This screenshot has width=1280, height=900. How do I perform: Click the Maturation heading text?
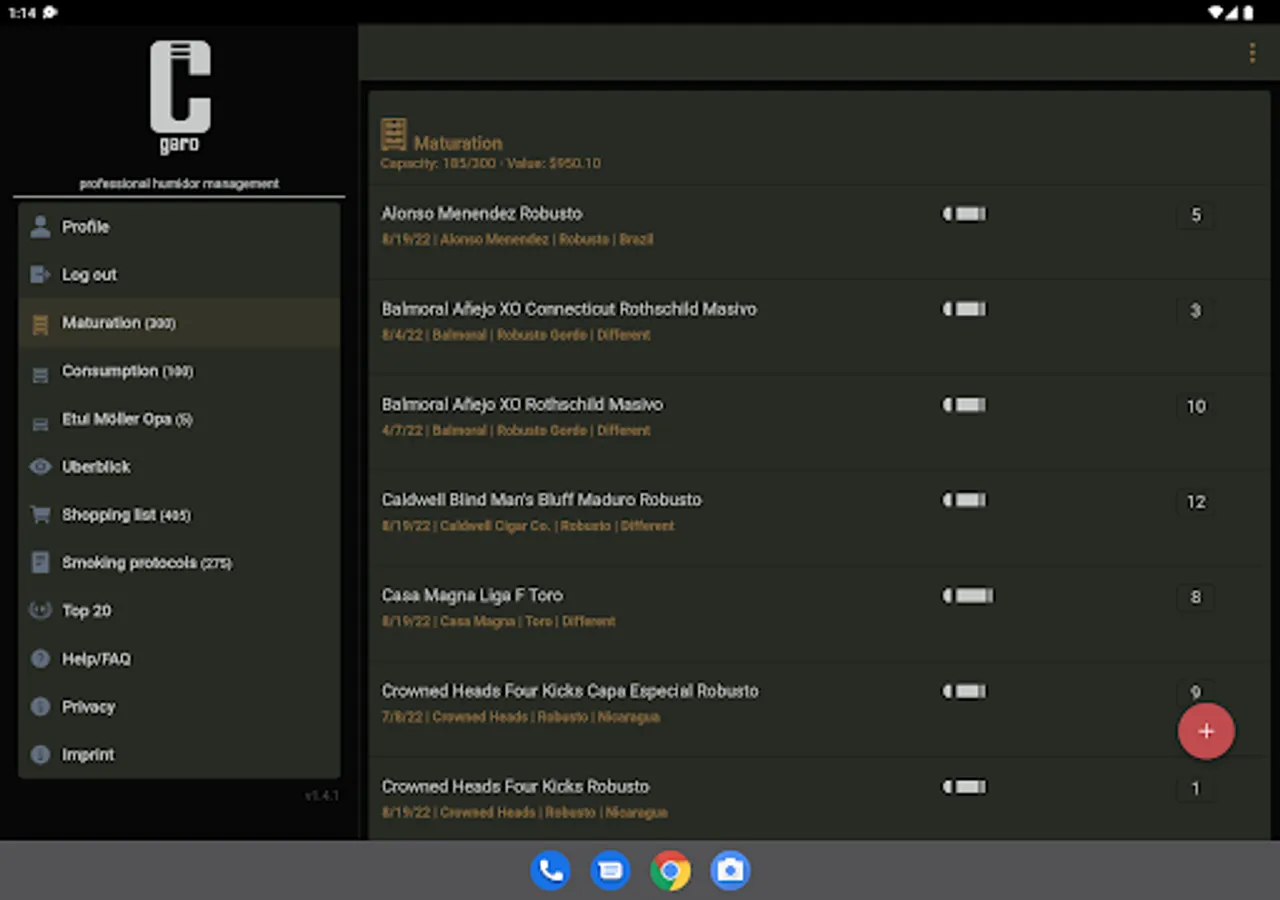458,143
